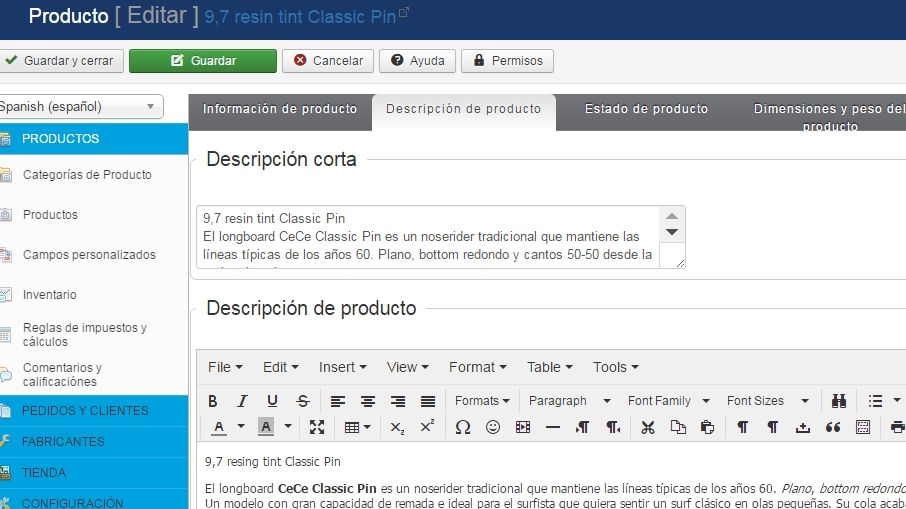Open the Paragraph block format dropdown
Screen dimensions: 906x509
tap(569, 401)
